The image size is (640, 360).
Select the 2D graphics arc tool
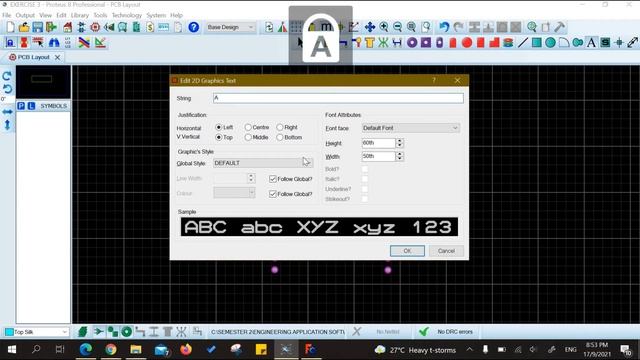point(564,42)
